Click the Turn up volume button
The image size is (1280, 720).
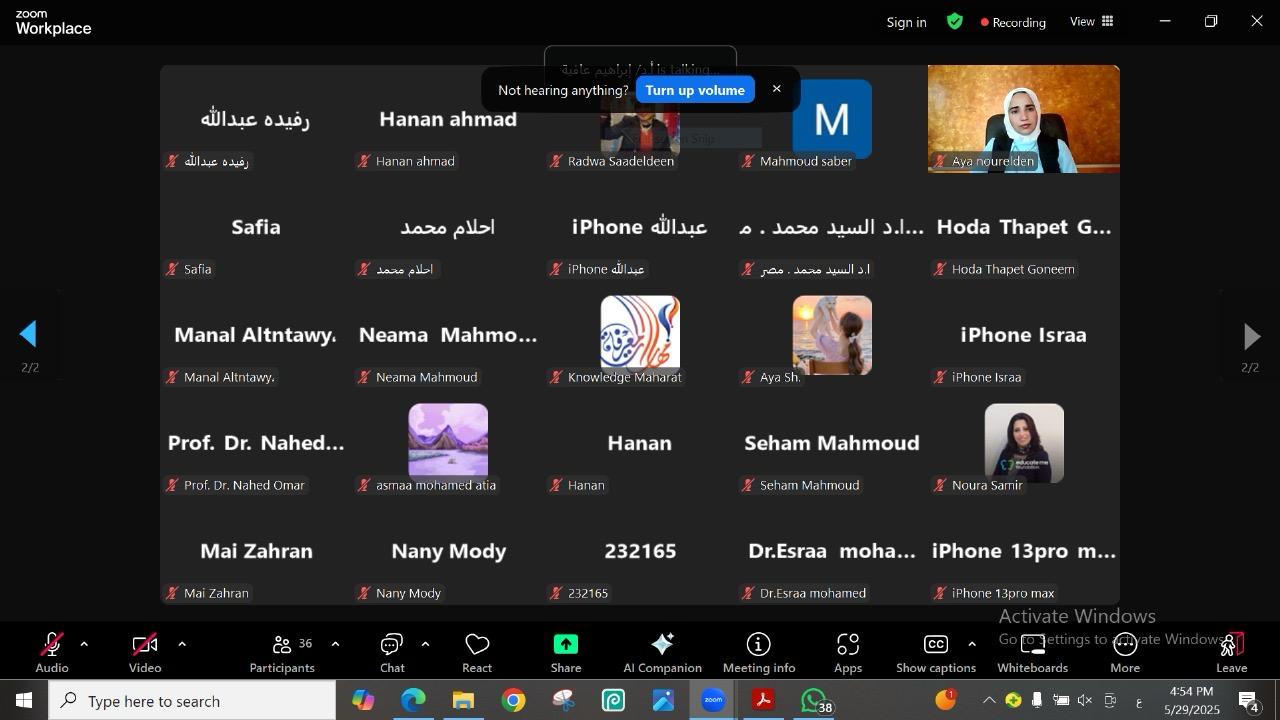(695, 90)
